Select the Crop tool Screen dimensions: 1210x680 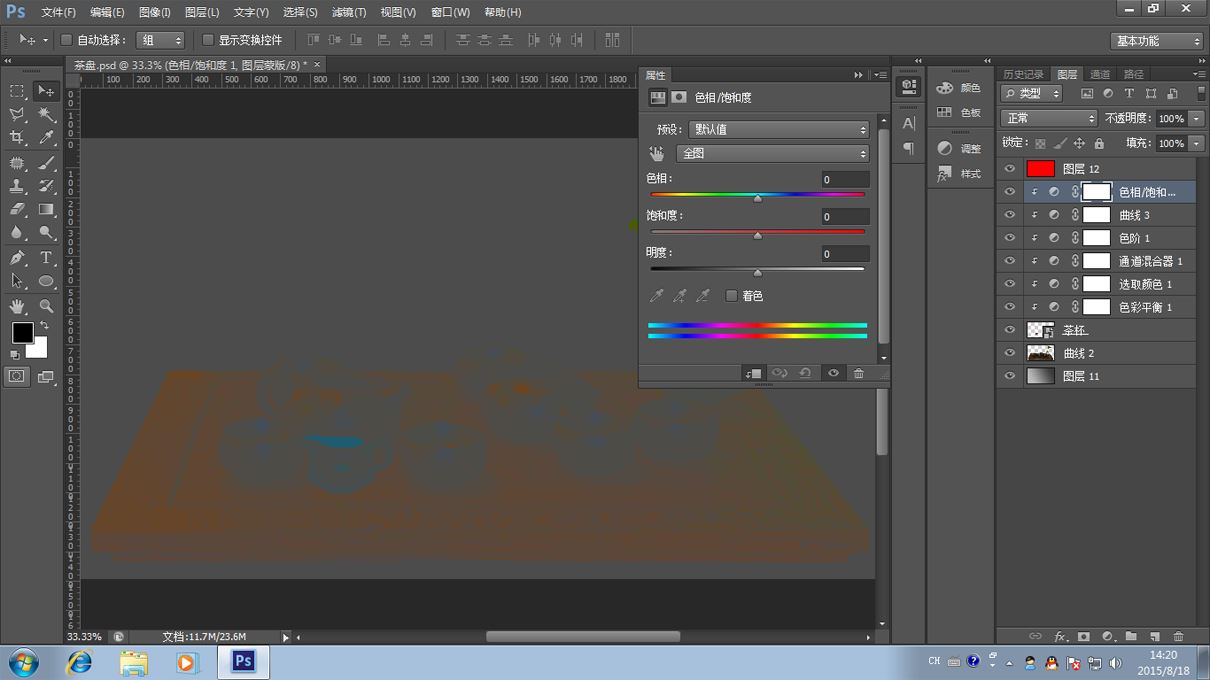click(x=17, y=138)
